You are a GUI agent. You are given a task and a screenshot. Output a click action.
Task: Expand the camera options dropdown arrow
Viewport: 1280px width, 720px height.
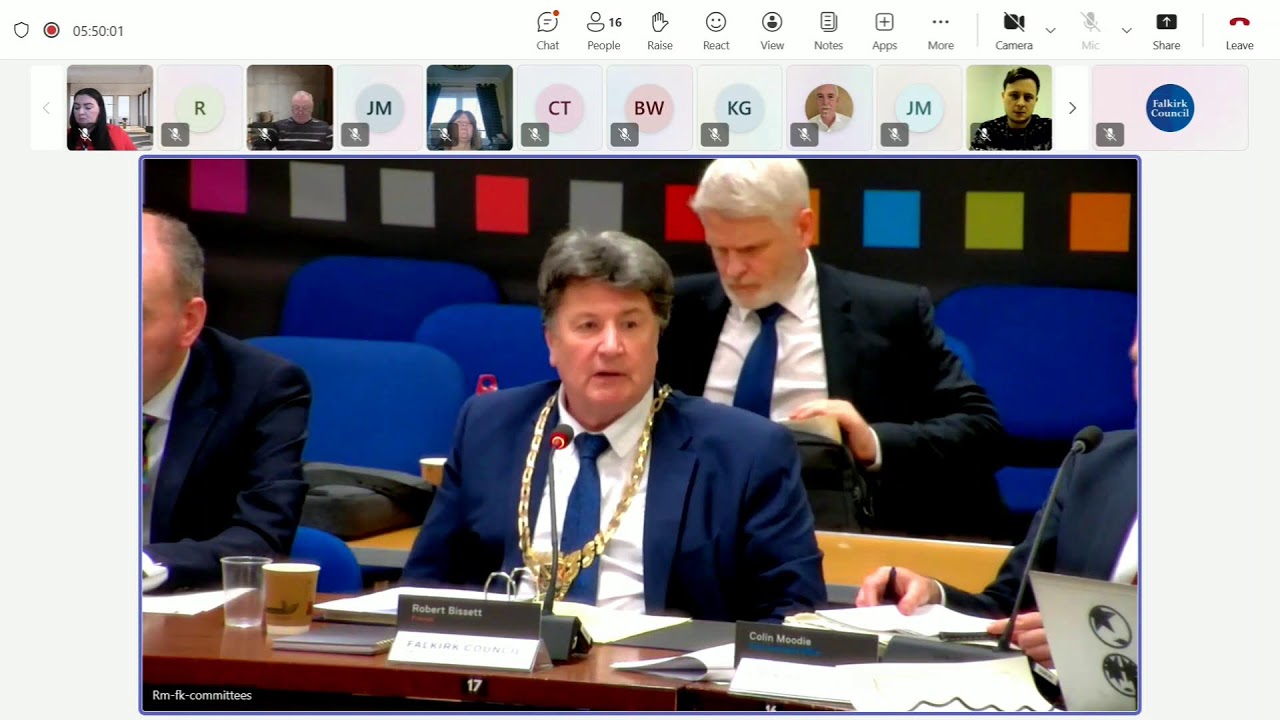coord(1050,31)
